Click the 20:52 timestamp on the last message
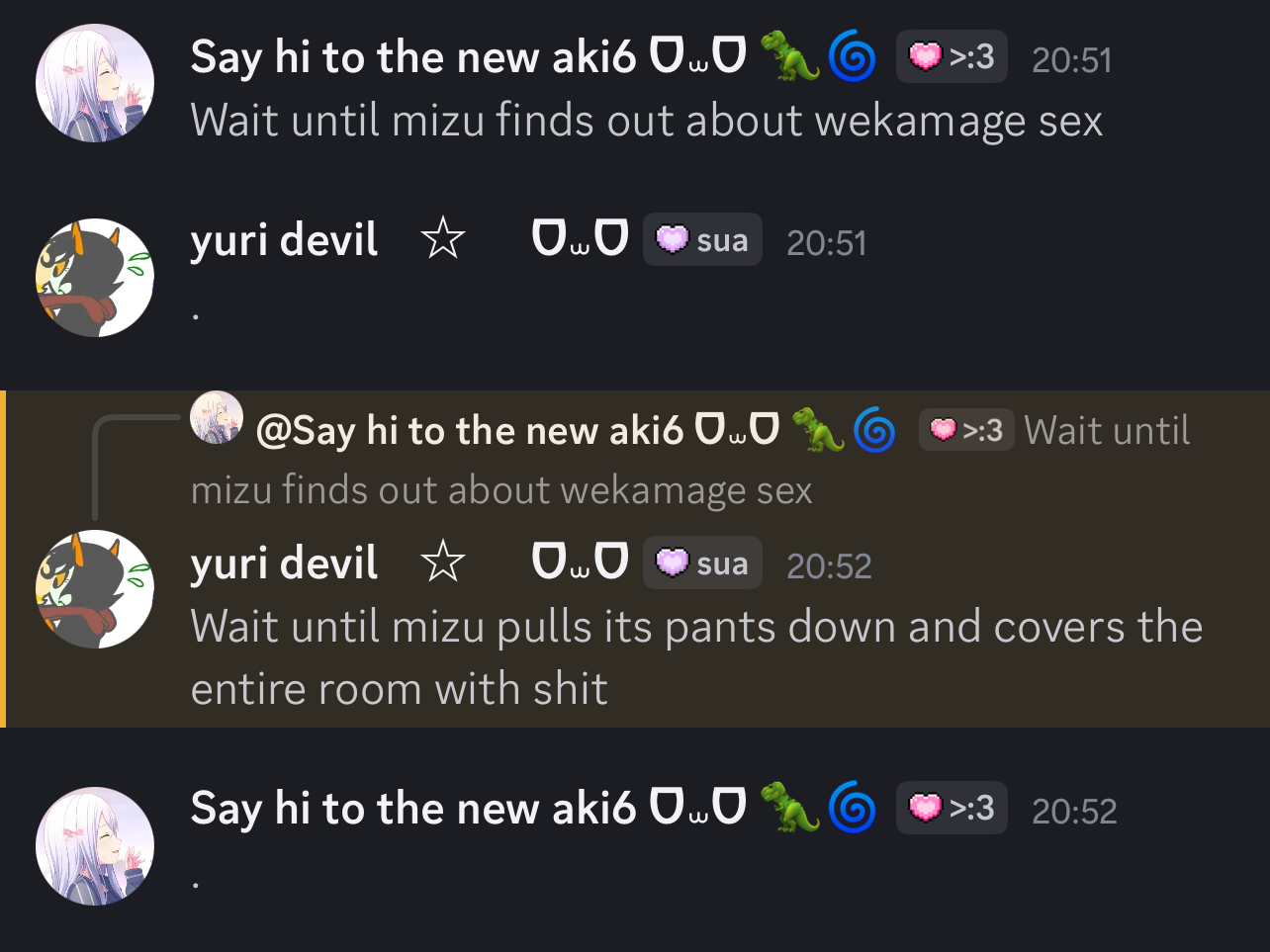Screen dimensions: 1270x952 pyautogui.click(x=1074, y=811)
